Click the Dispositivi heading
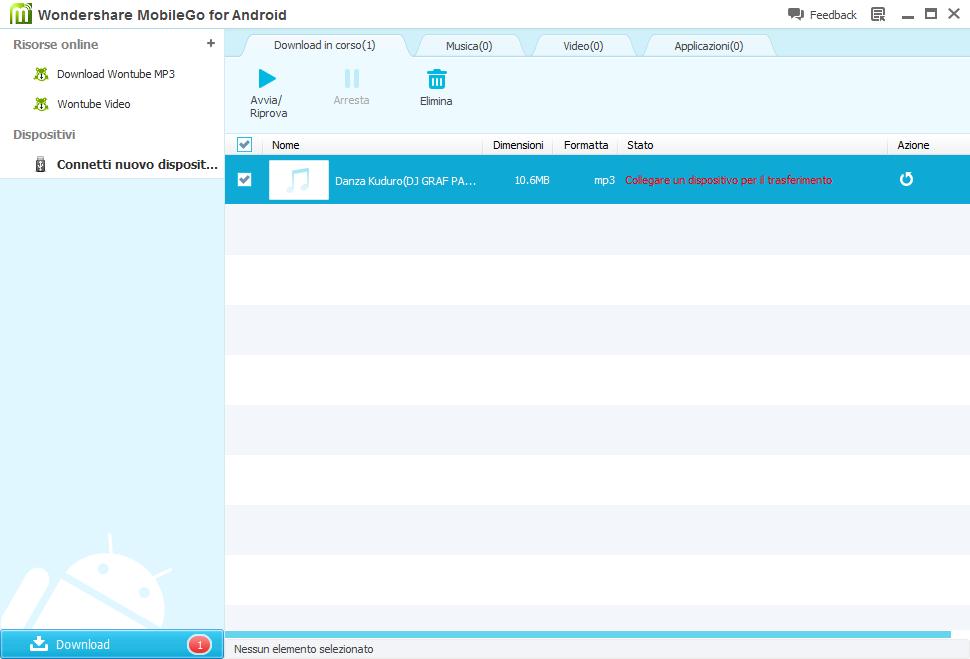The height and width of the screenshot is (659, 970). [x=44, y=134]
